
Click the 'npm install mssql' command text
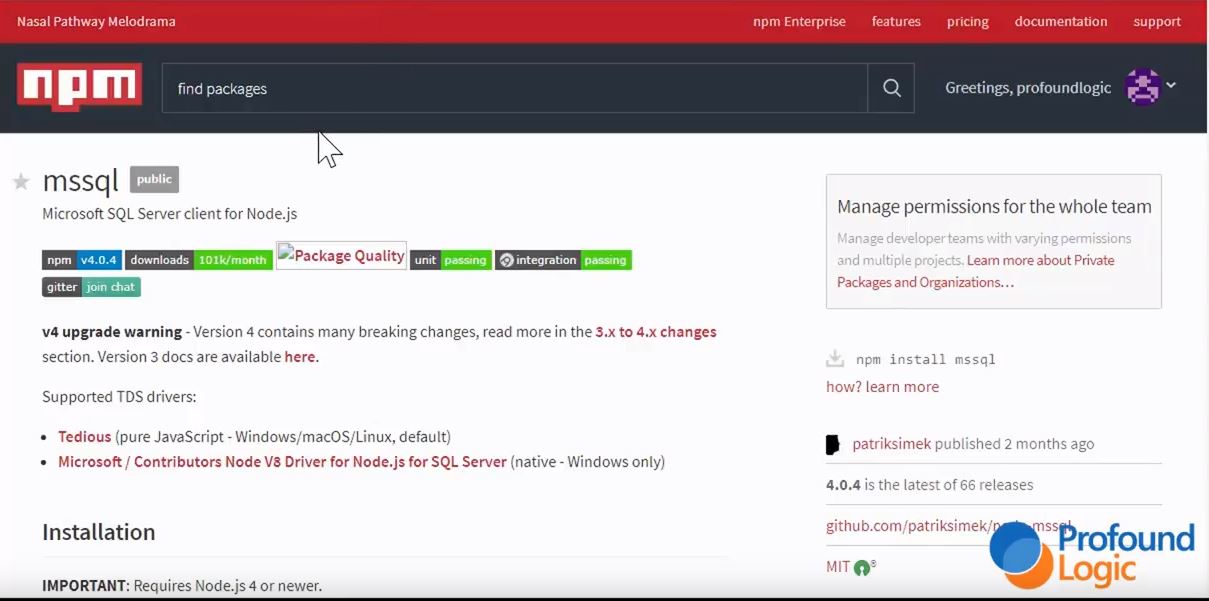click(926, 359)
